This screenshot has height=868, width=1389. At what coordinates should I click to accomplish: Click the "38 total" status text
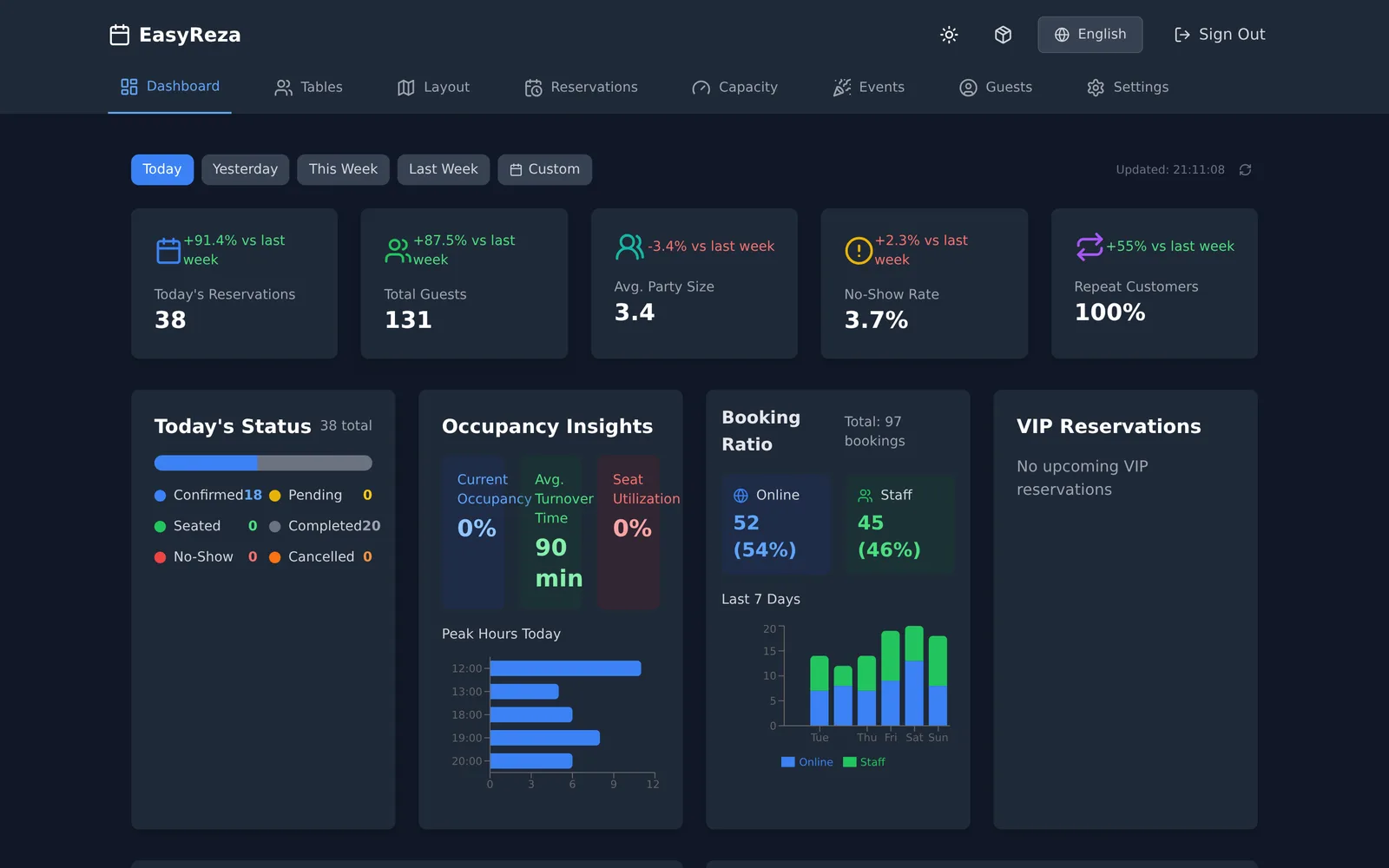click(x=346, y=426)
